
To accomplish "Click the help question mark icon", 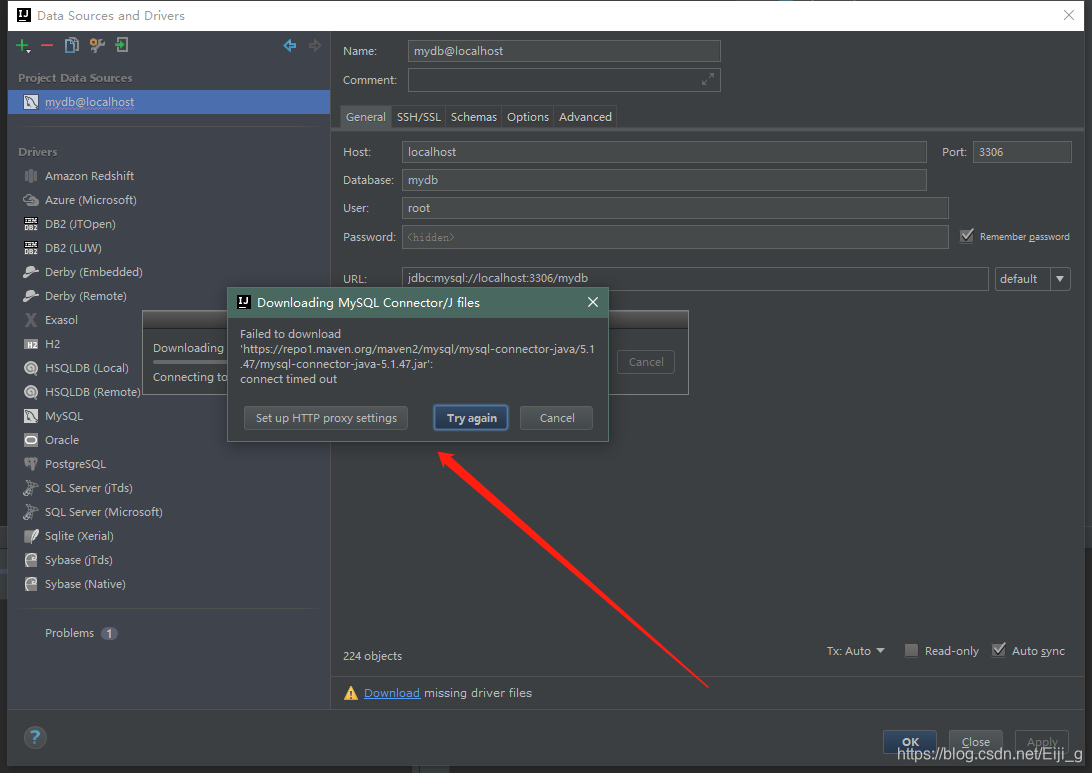I will tap(35, 737).
